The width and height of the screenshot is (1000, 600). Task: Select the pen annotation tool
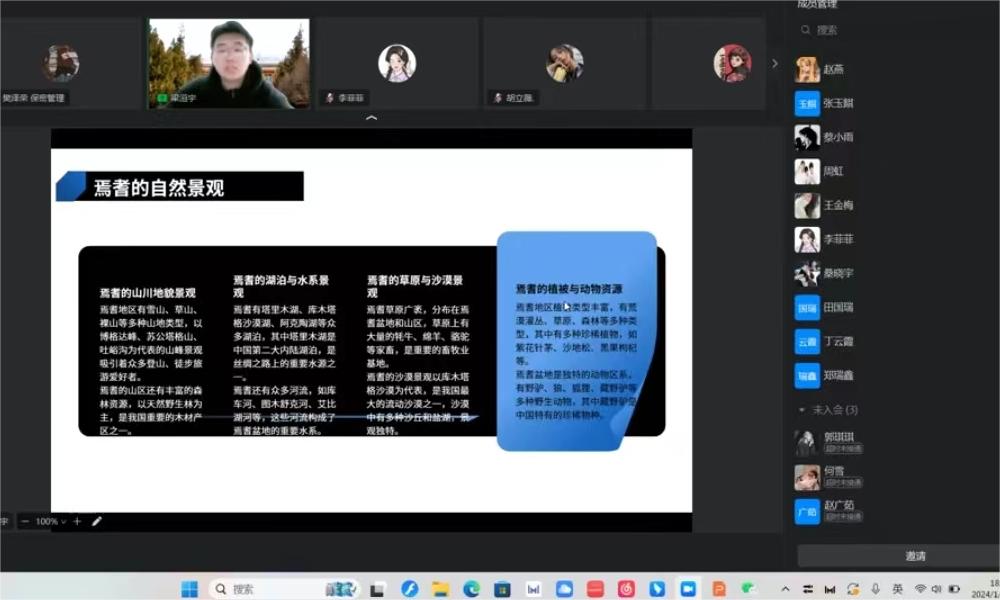[97, 521]
